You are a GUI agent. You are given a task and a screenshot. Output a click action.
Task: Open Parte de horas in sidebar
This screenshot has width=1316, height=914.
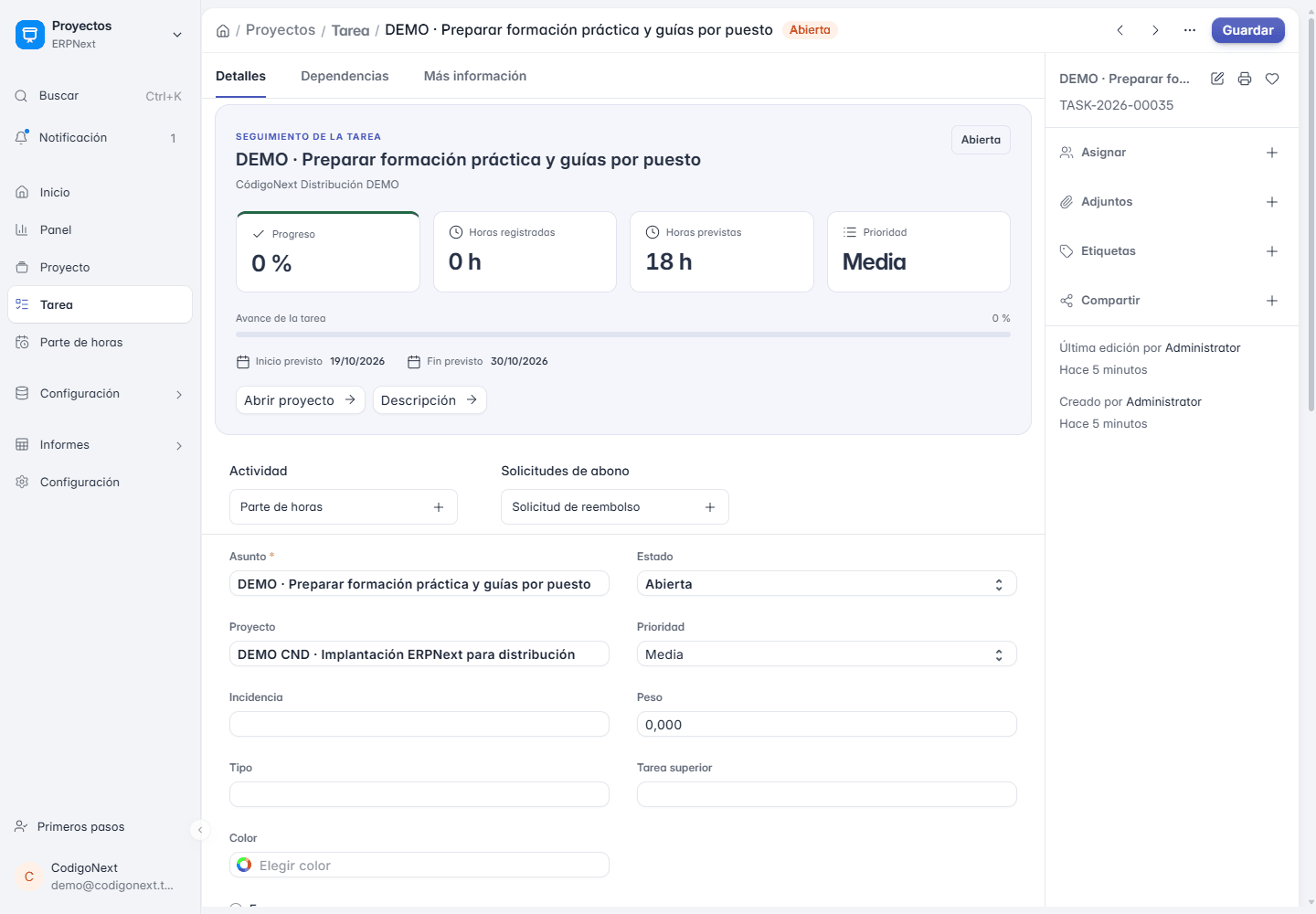[100, 343]
